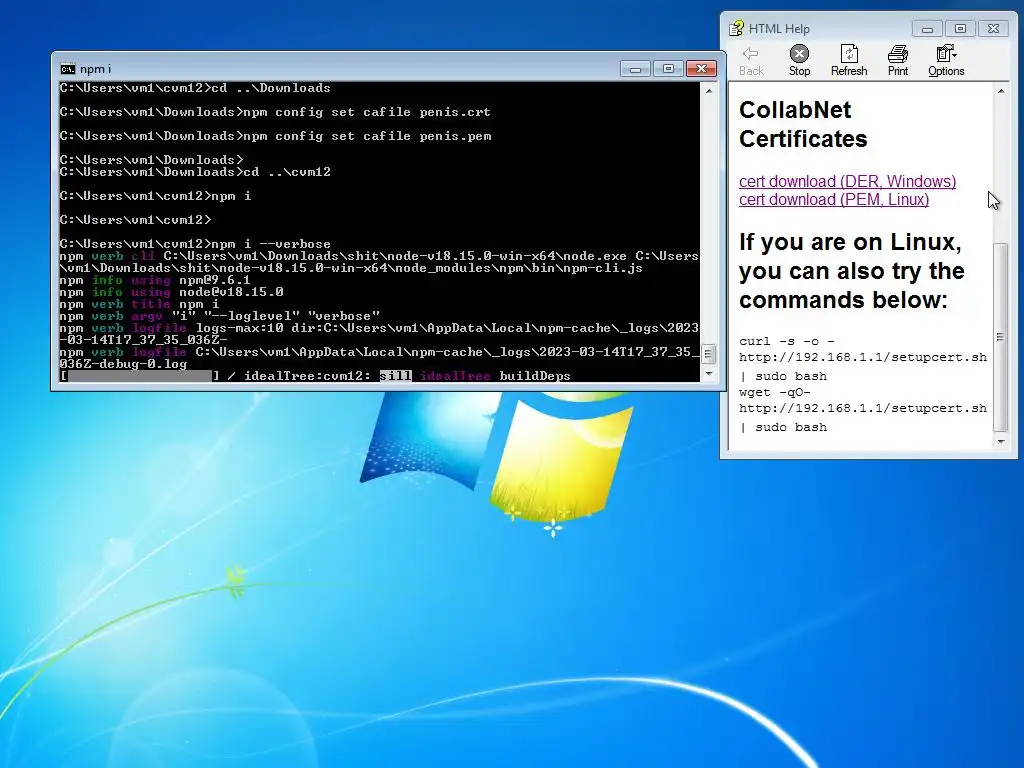Print the HTML Help page
Image resolution: width=1024 pixels, height=768 pixels.
(898, 61)
